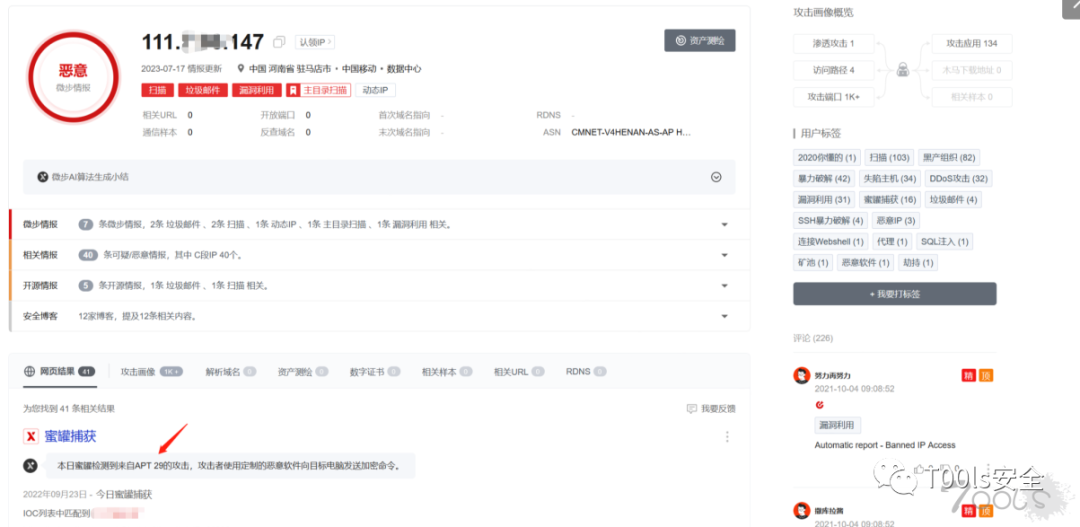
Task: Click the location pin icon before 中国 河南省
Action: coord(241,69)
